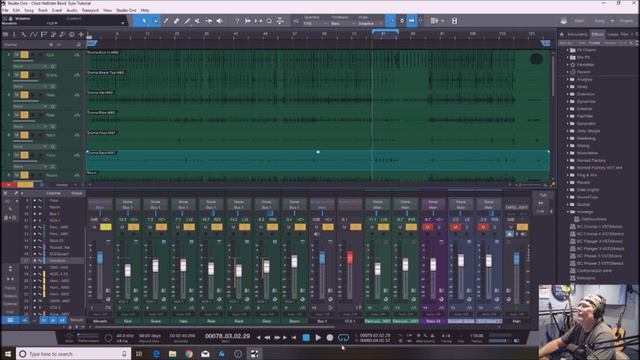Select the Arrow tool in the toolbar

[144, 20]
